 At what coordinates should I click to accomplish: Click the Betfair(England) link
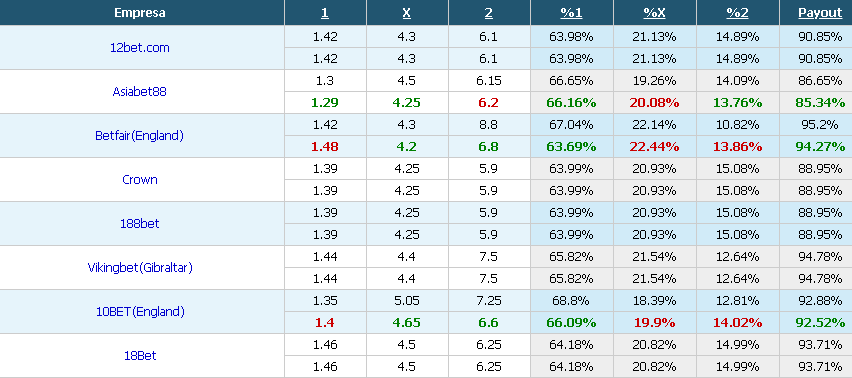[x=140, y=135]
